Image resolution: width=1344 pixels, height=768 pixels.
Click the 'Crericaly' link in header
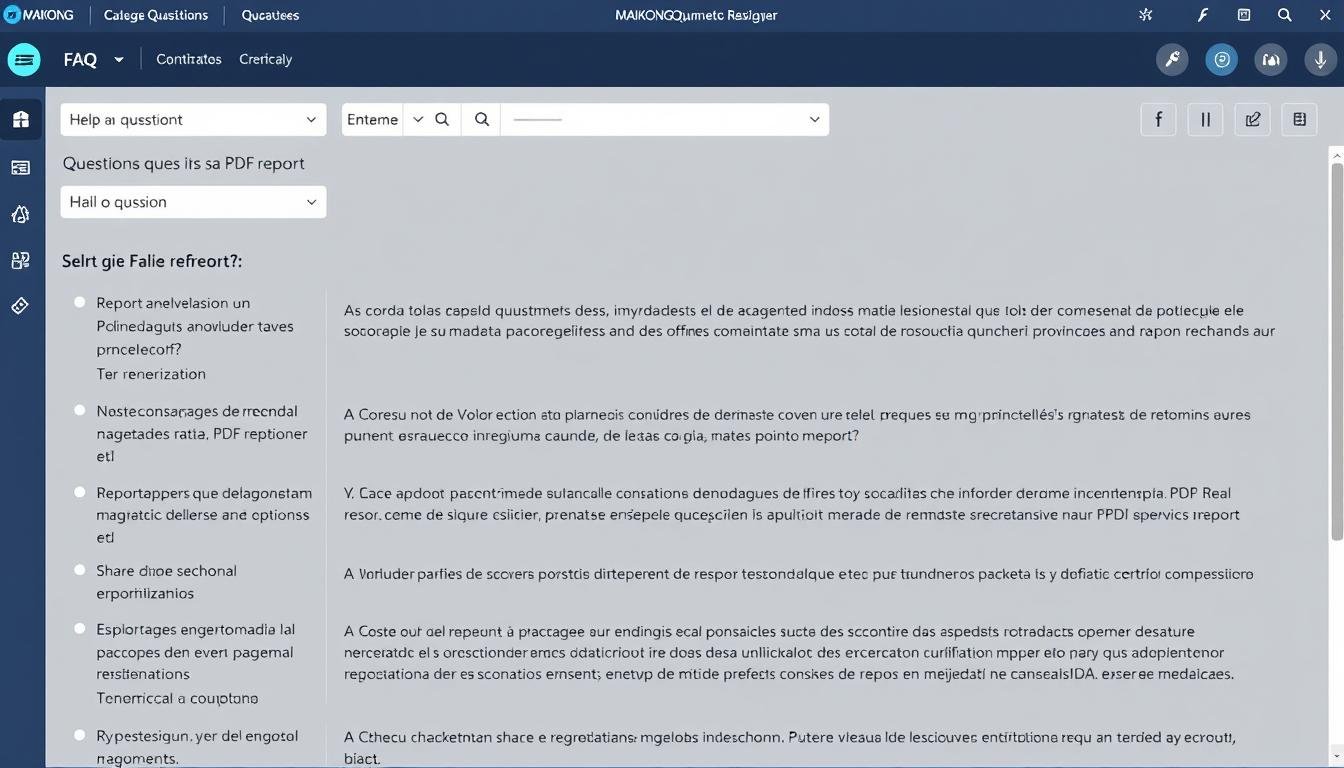click(265, 59)
